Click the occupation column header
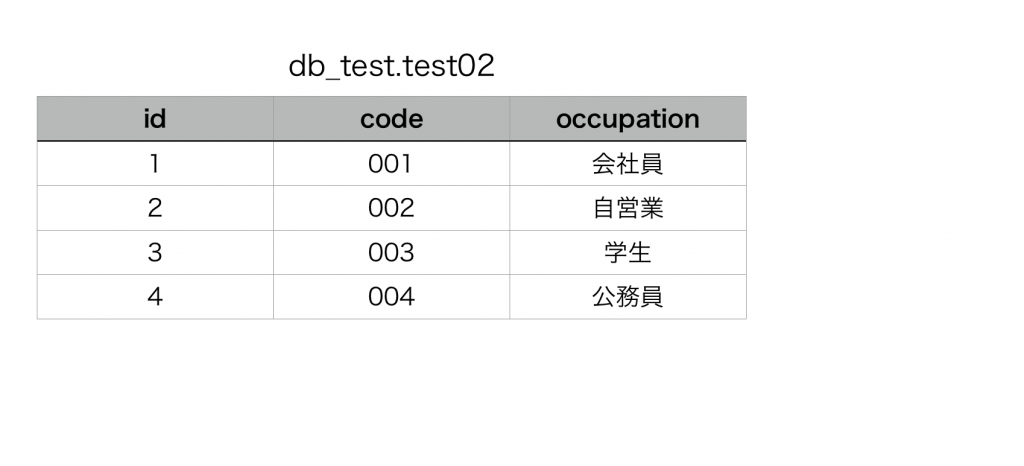Screen dimensions: 1024x466 627,119
